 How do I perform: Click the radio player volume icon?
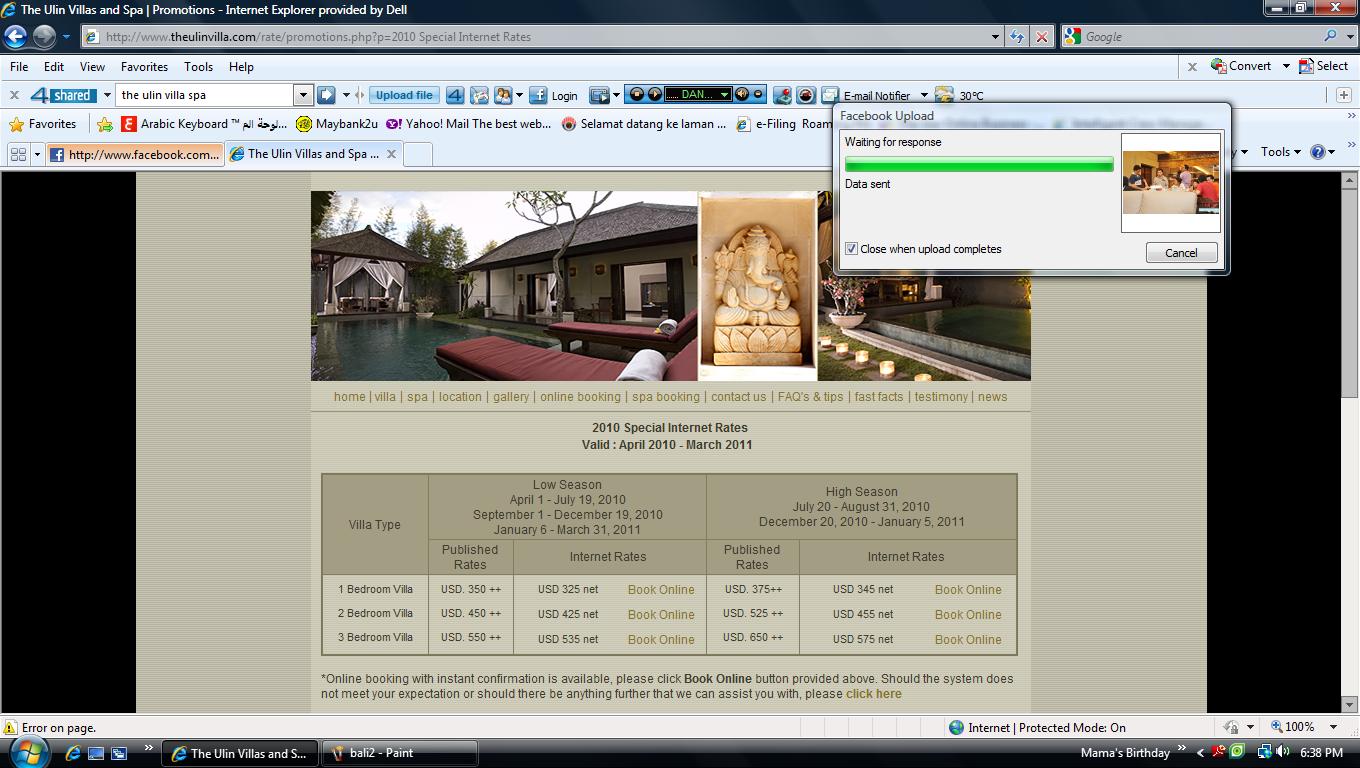point(742,95)
